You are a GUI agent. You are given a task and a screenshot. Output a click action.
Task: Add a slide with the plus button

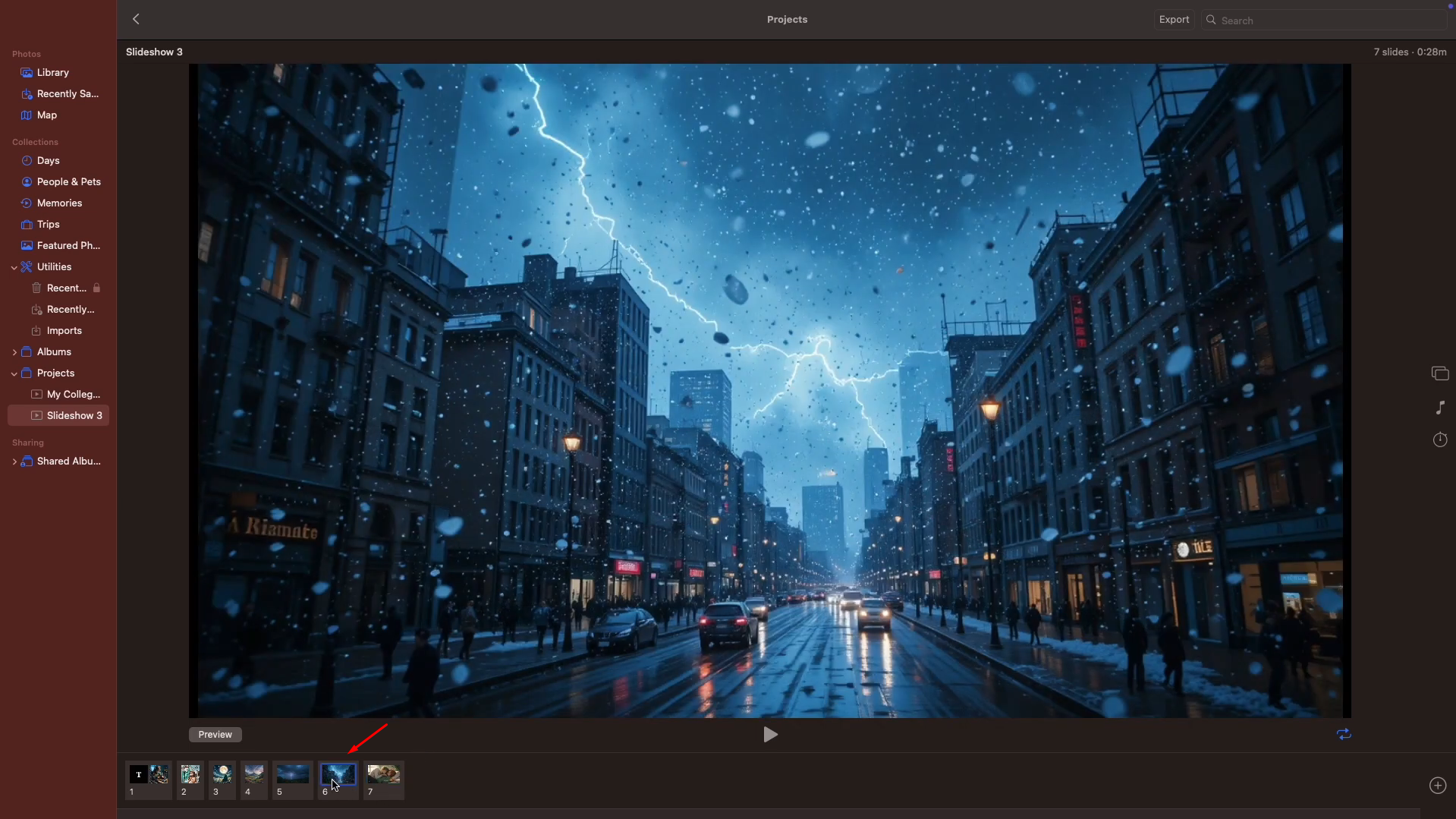pyautogui.click(x=1438, y=786)
